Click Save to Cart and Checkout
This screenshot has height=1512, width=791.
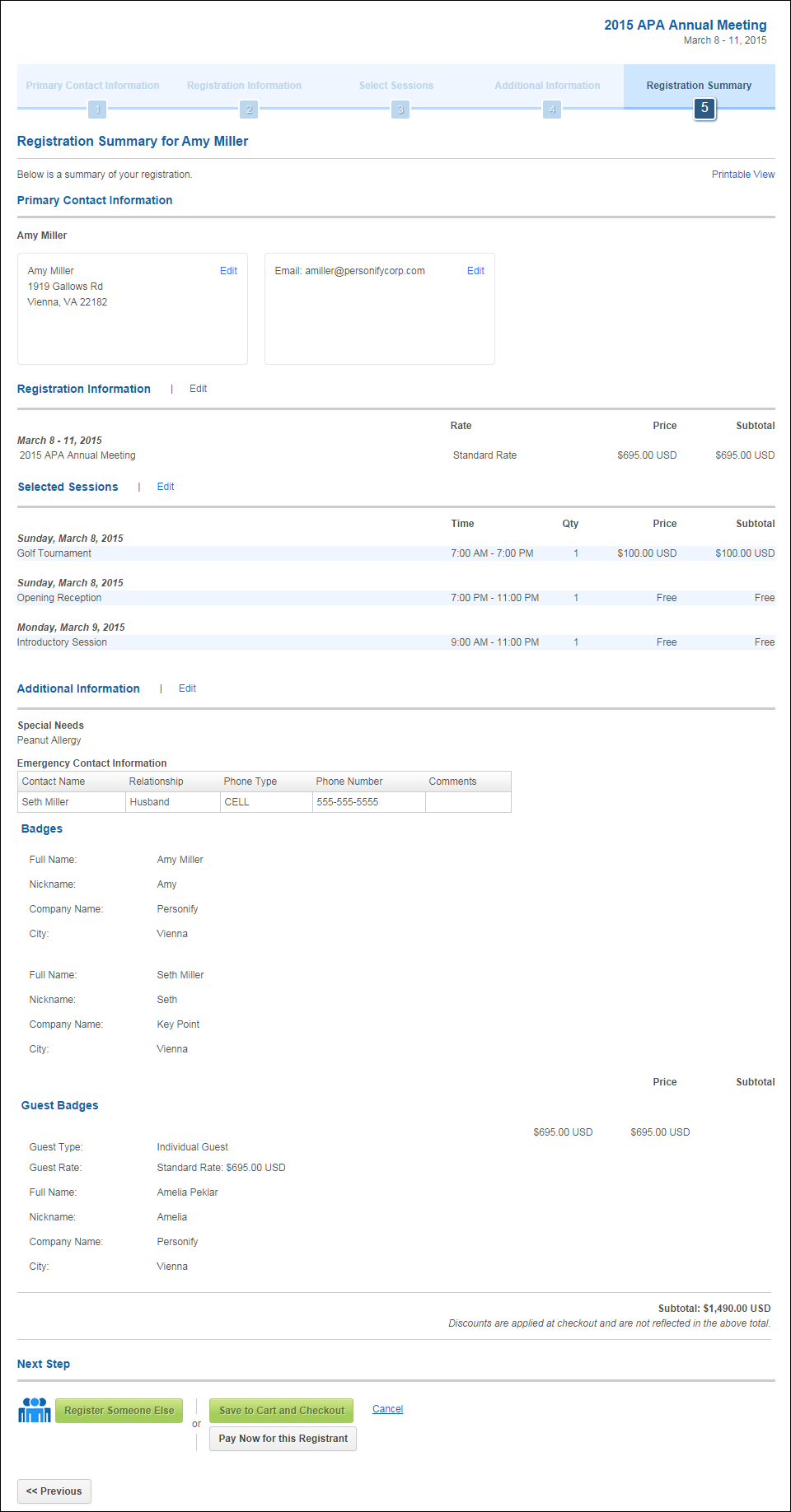click(x=282, y=1411)
